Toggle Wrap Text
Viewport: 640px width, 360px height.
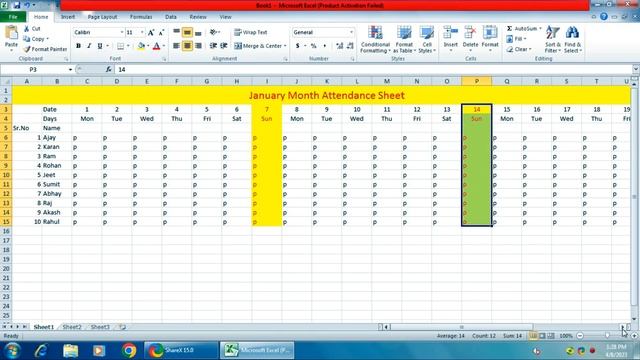pos(251,32)
